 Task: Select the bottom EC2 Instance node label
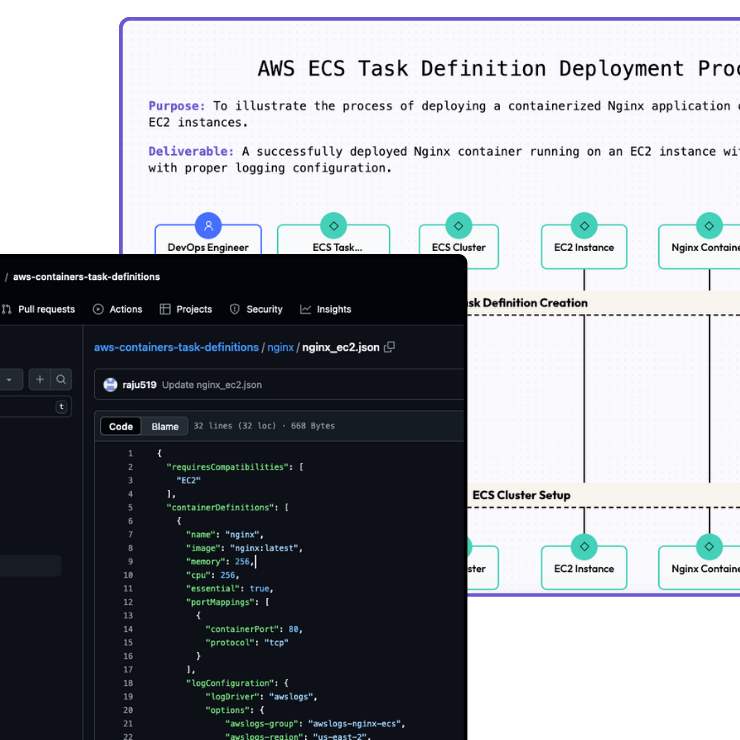(x=584, y=569)
